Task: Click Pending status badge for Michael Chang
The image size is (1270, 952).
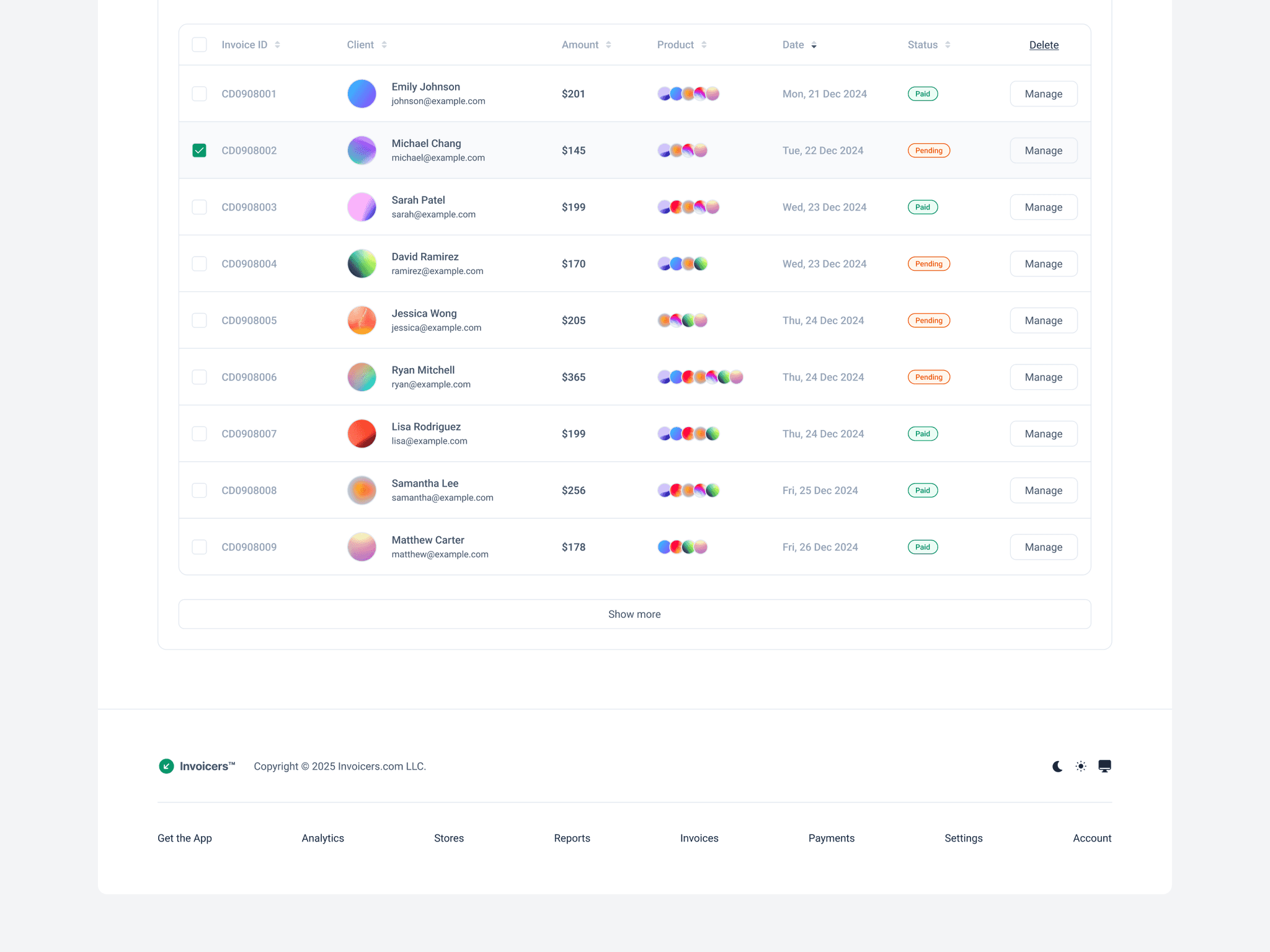Action: 928,151
